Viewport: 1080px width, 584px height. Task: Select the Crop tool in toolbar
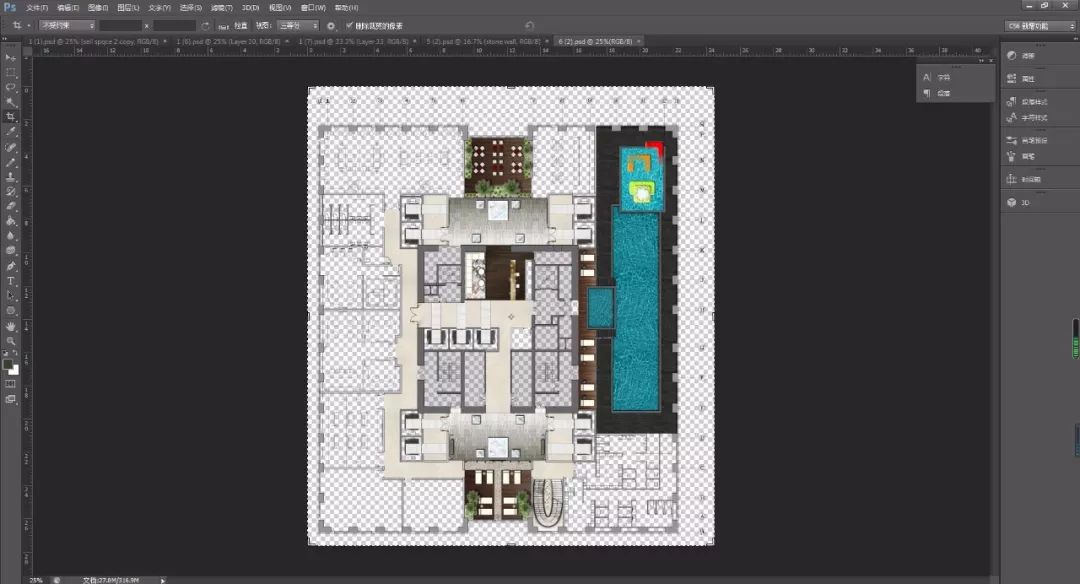[x=11, y=116]
